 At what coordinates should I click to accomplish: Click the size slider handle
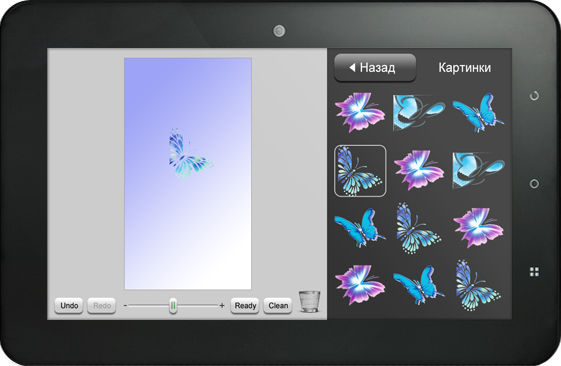pos(173,306)
